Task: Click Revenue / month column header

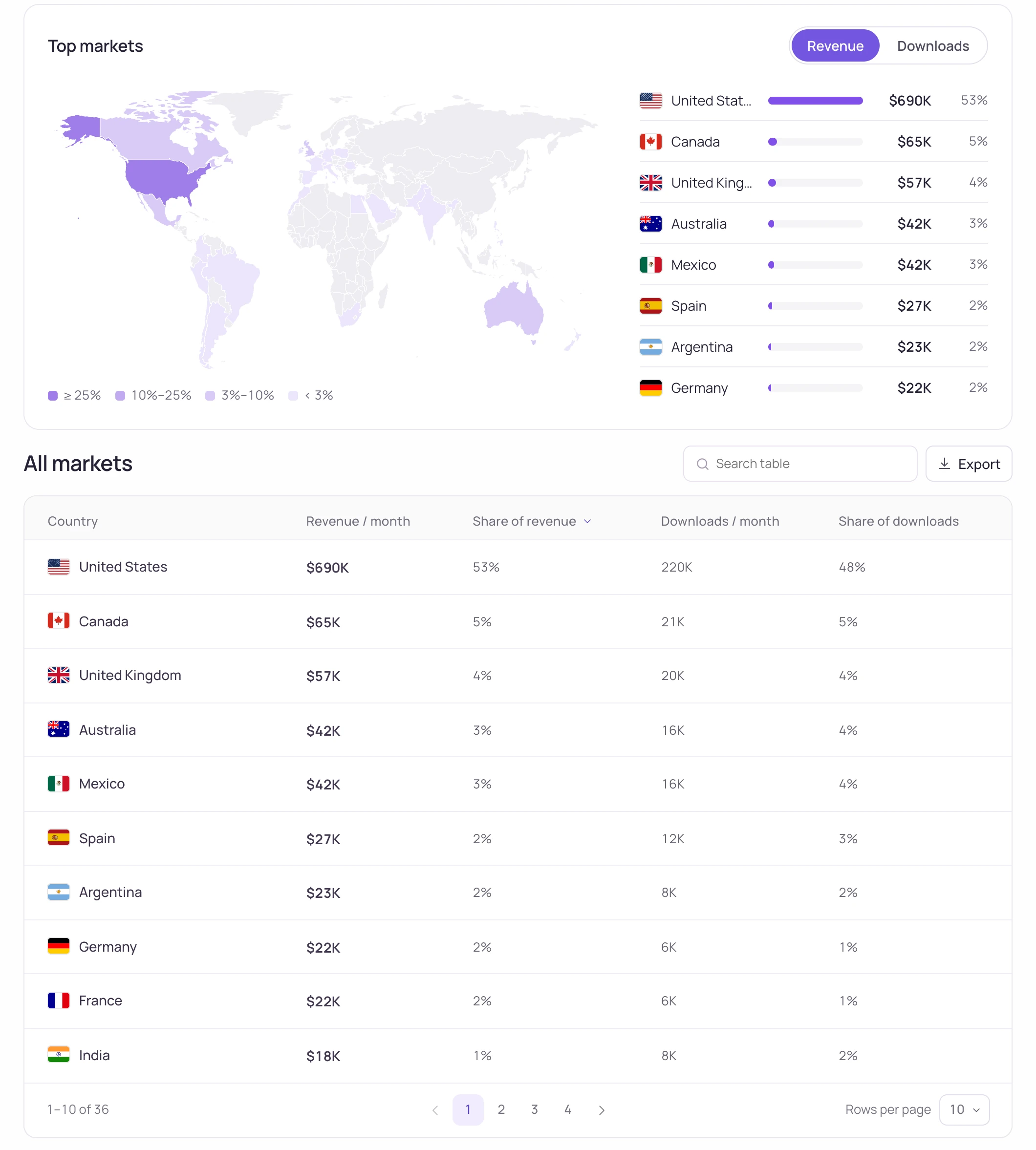Action: (358, 521)
